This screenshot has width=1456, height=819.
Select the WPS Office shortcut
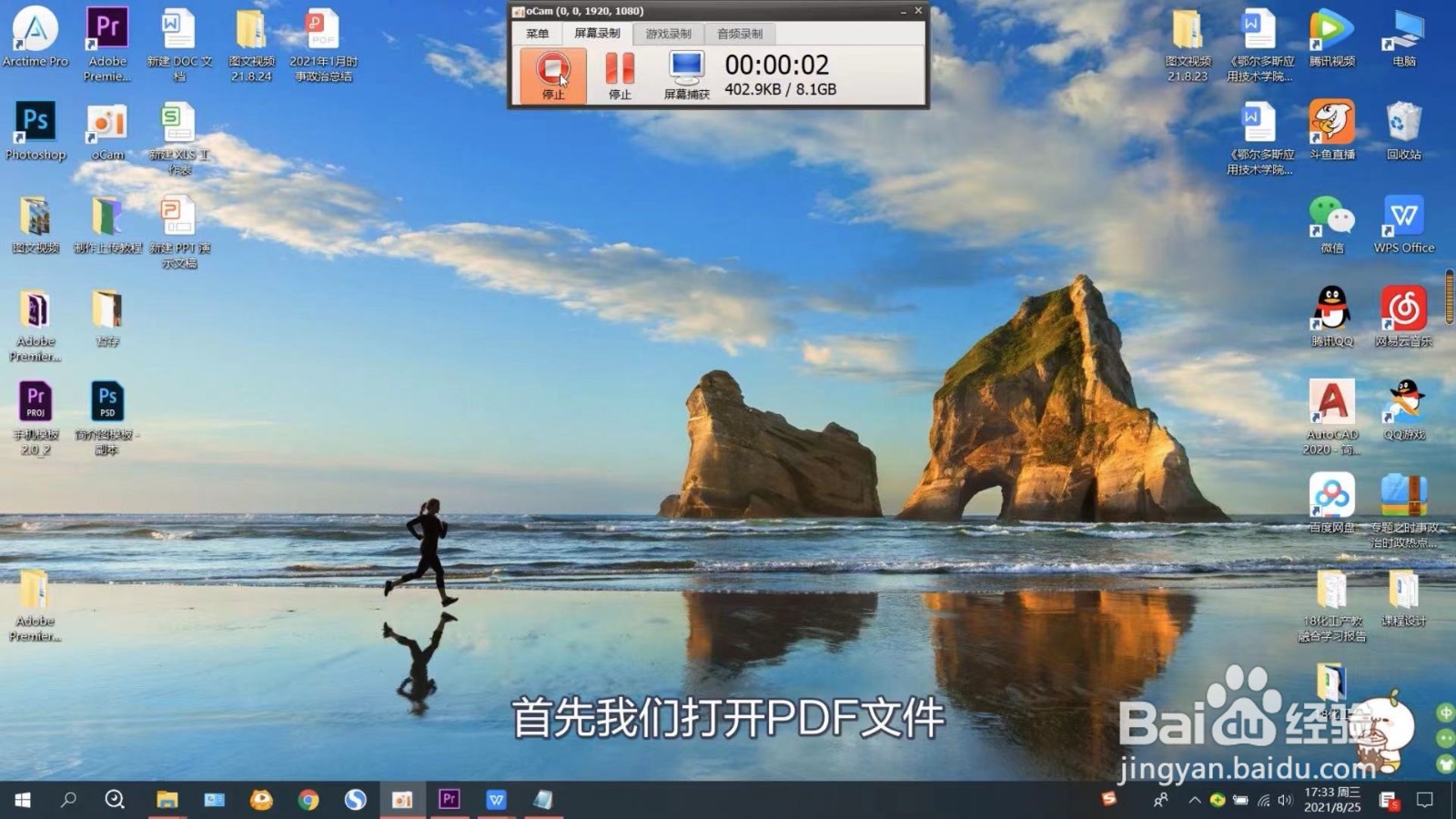[x=1404, y=225]
